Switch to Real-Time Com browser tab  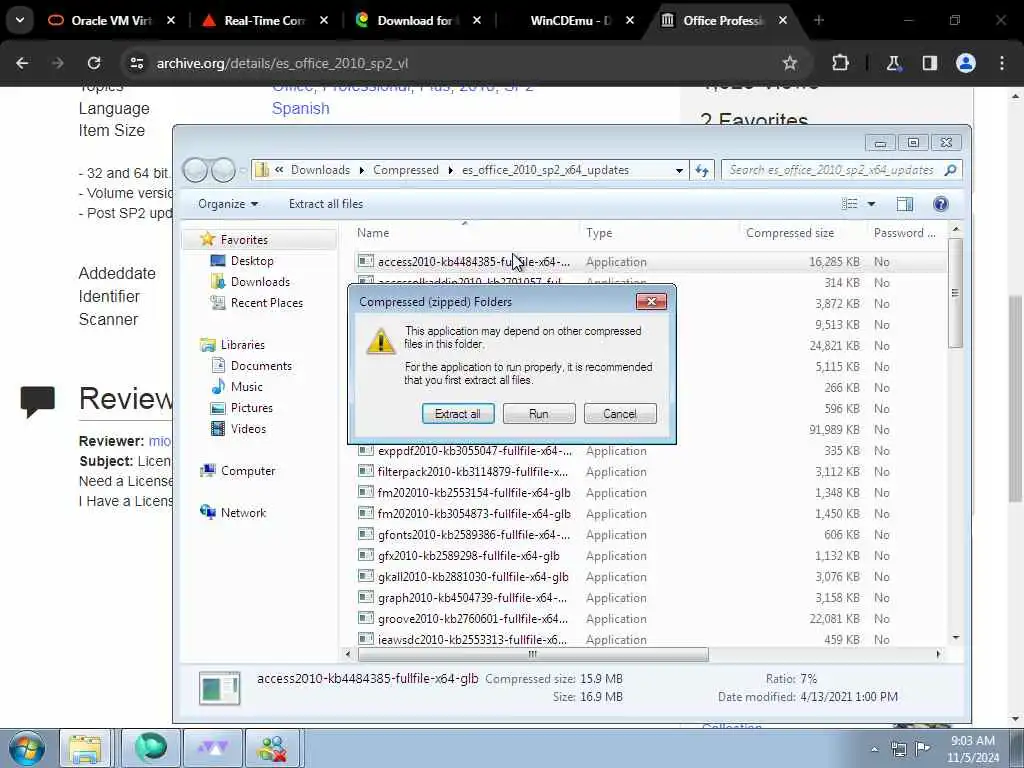point(264,20)
